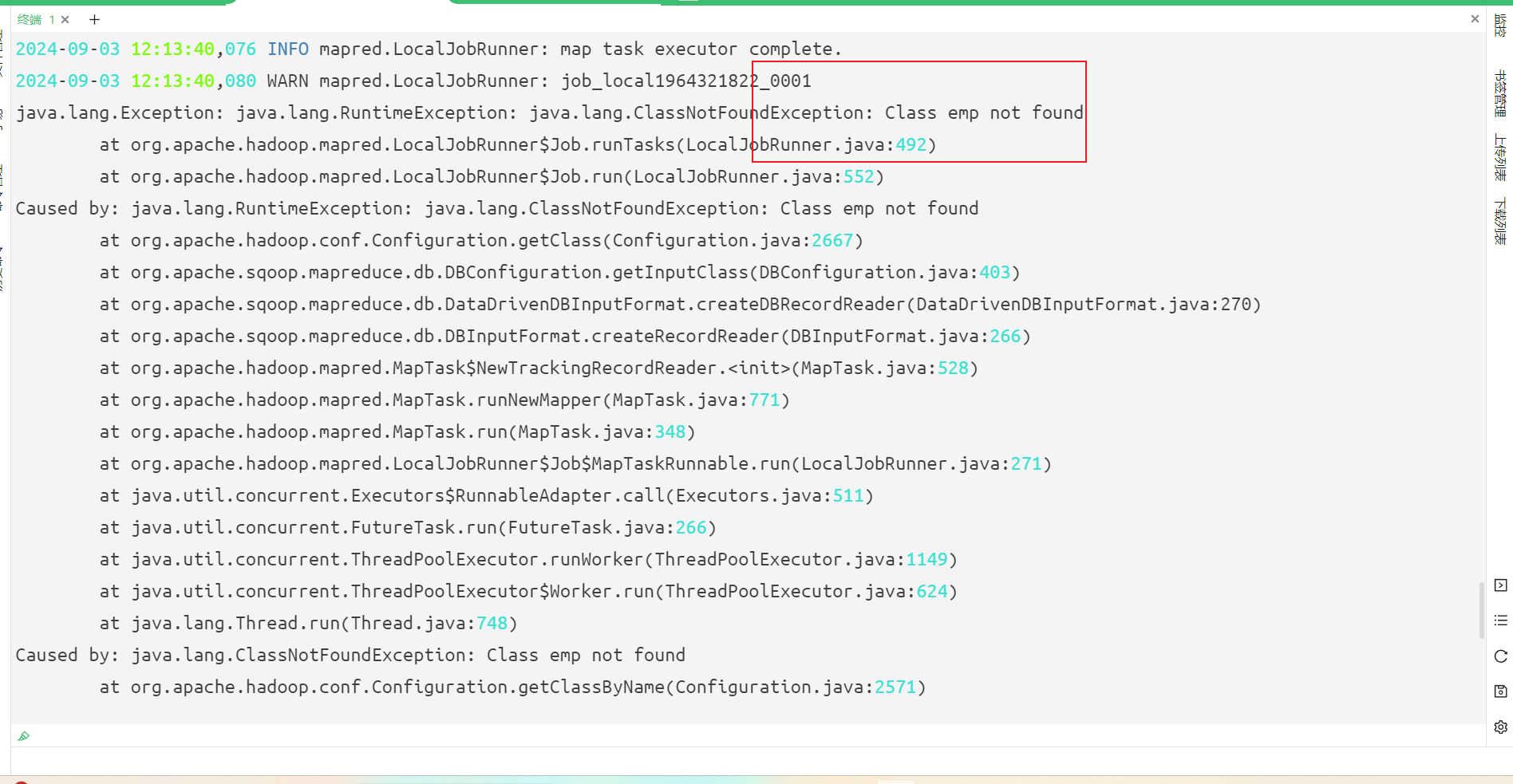This screenshot has width=1513, height=784.
Task: Click the terminal input line at bottom
Action: 750,736
